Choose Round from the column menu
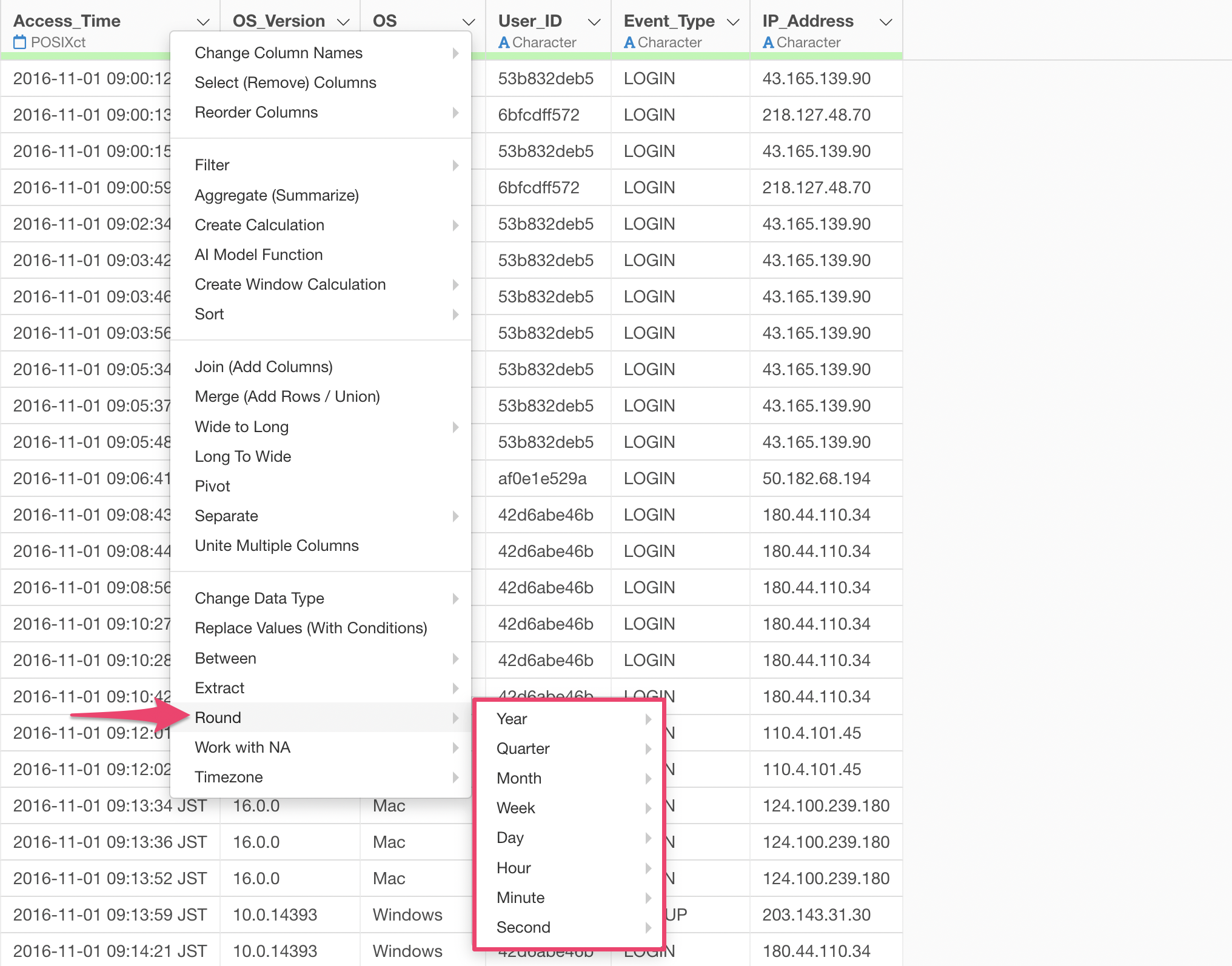The image size is (1232, 966). coord(218,718)
